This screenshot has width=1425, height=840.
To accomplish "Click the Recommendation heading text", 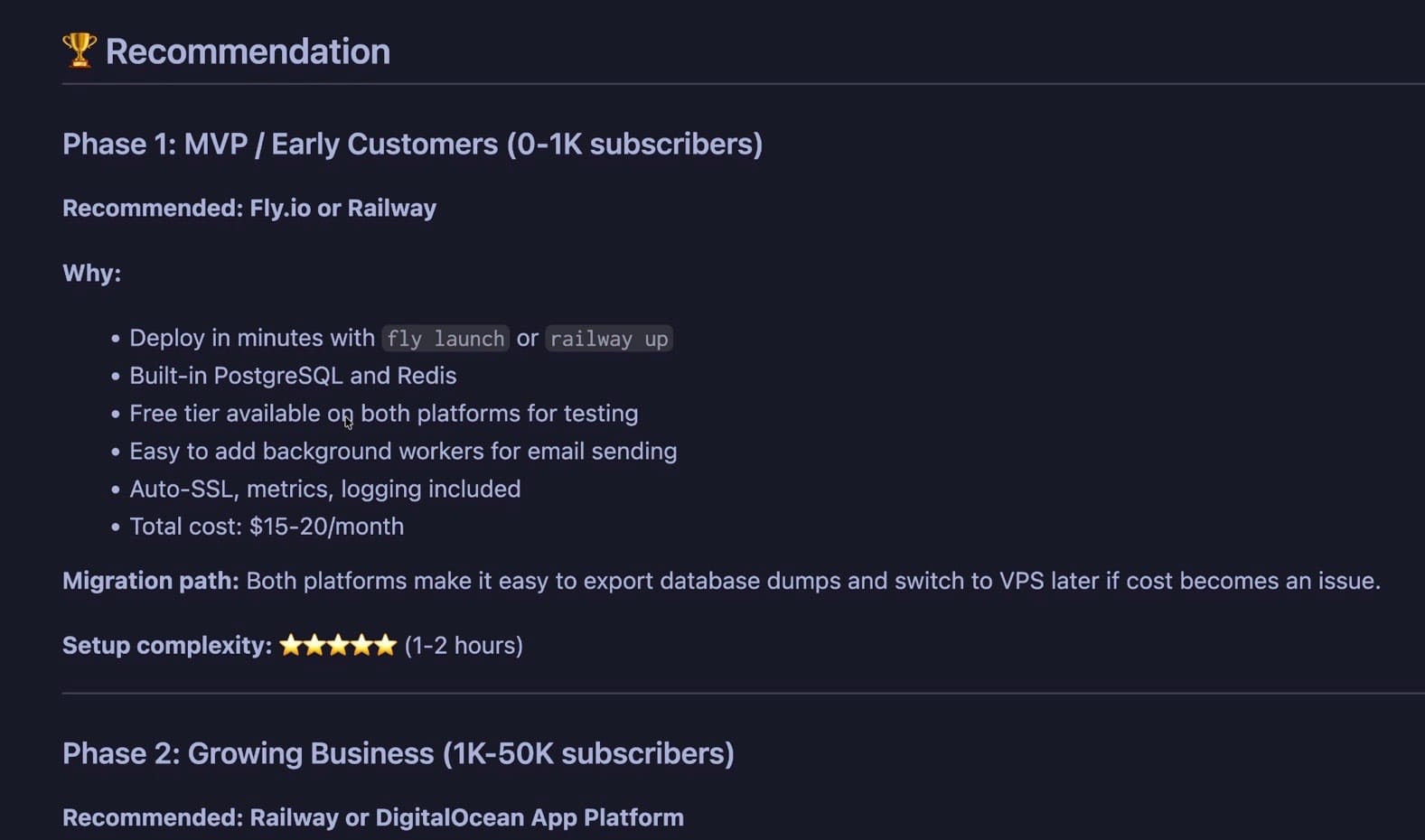I will point(248,51).
